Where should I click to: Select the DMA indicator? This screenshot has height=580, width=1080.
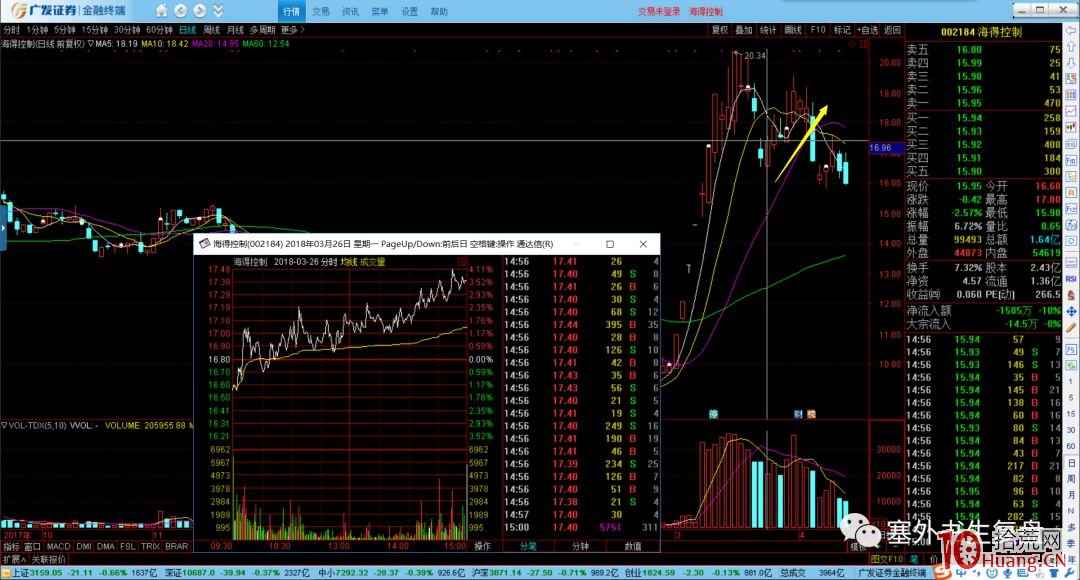click(x=105, y=546)
